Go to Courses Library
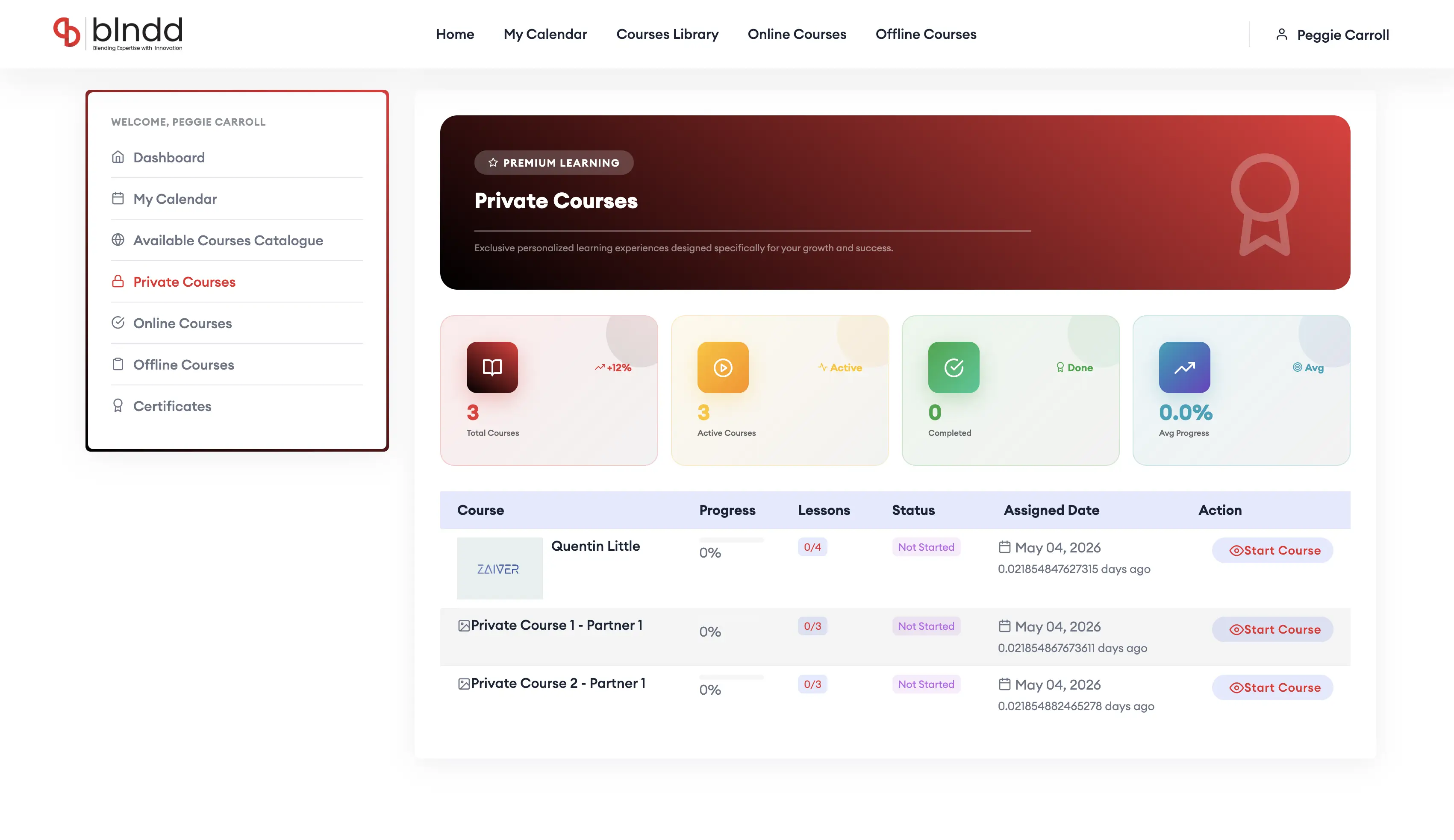Screen dimensions: 1454x840 (667, 34)
